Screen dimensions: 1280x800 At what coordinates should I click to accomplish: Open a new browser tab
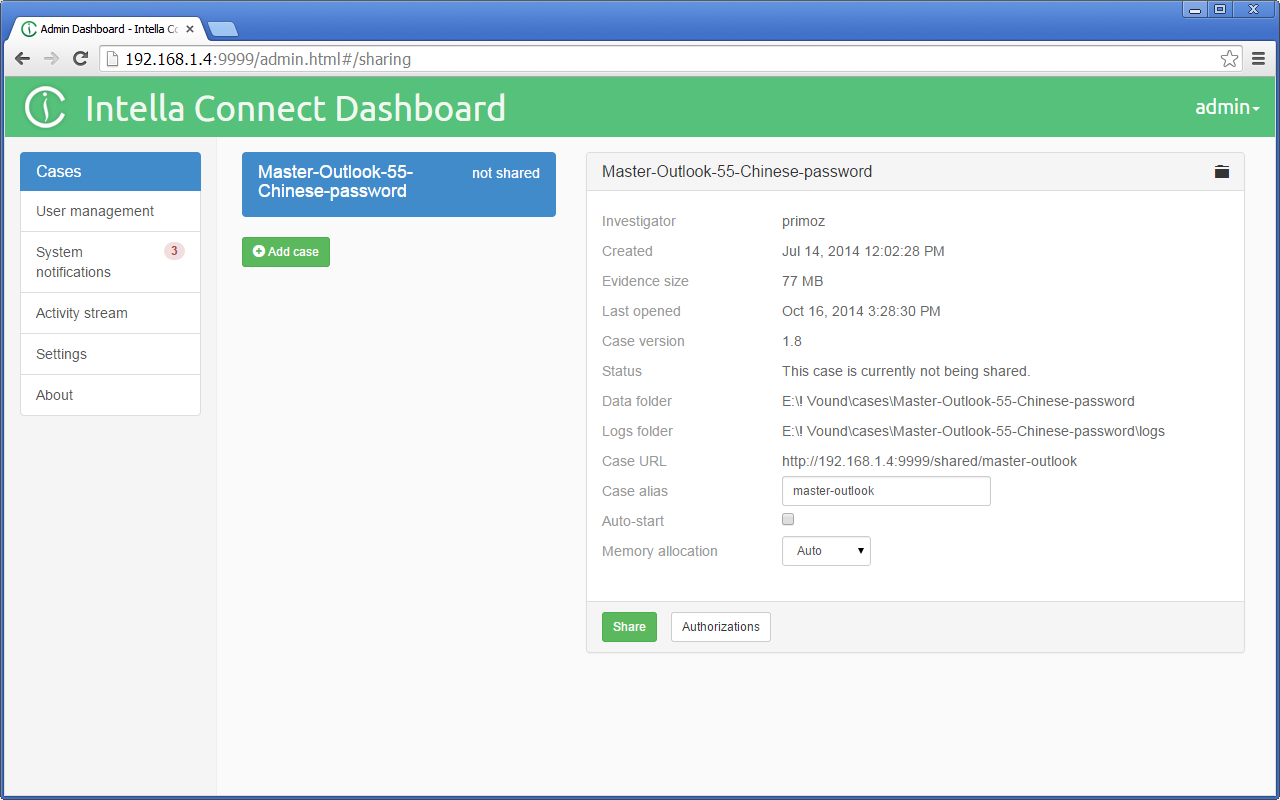coord(223,29)
